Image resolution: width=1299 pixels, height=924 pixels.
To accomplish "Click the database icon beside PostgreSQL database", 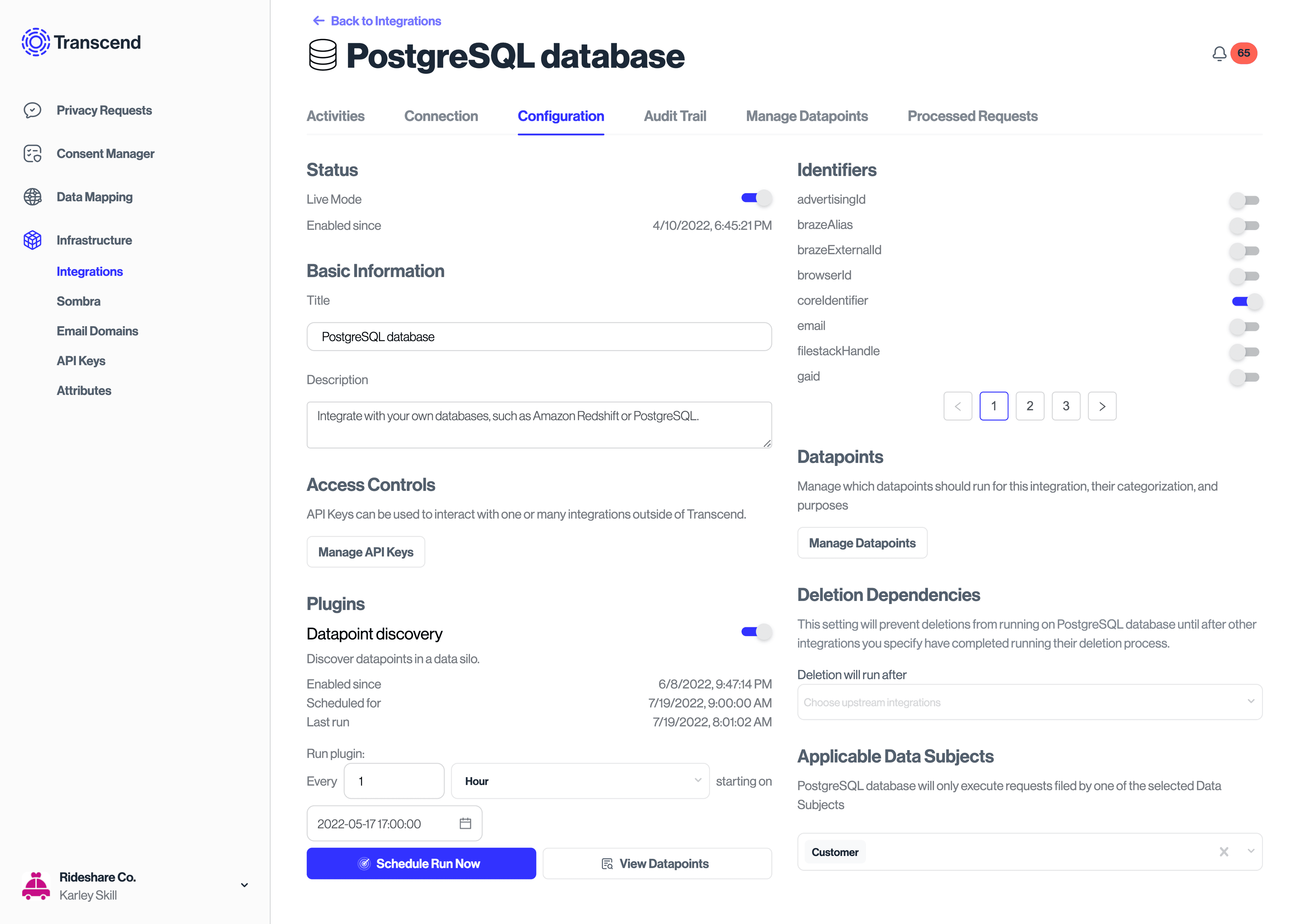I will 322,55.
